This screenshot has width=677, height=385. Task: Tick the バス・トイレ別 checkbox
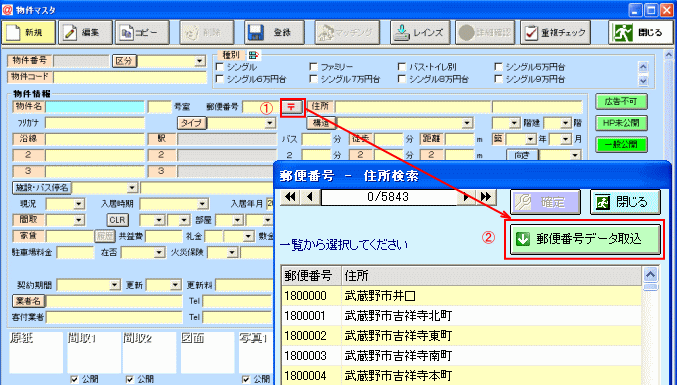click(x=402, y=67)
